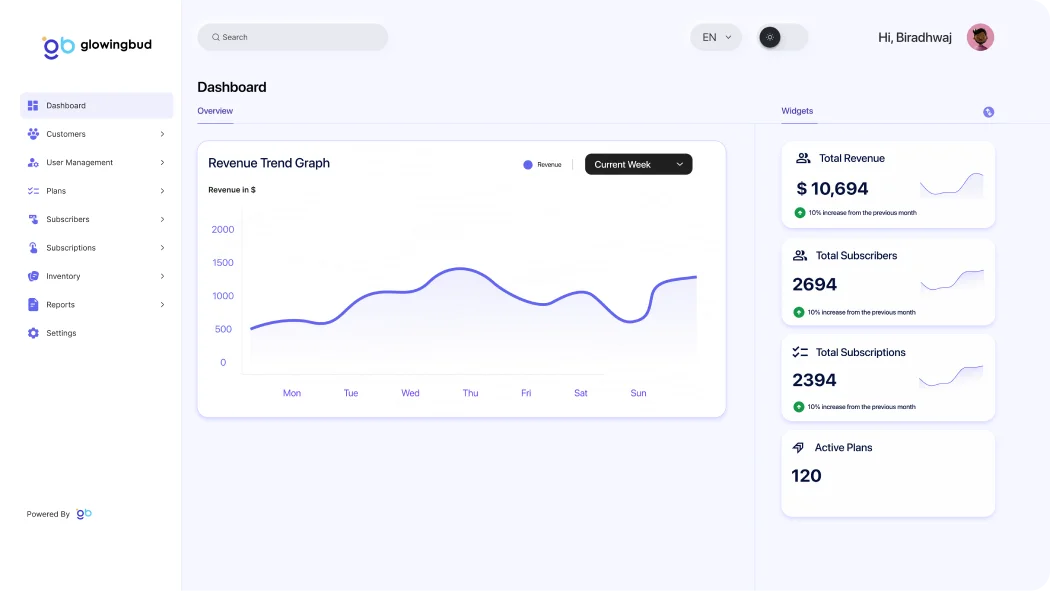1050x591 pixels.
Task: Open Settings via the gear icon
Action: pyautogui.click(x=33, y=333)
